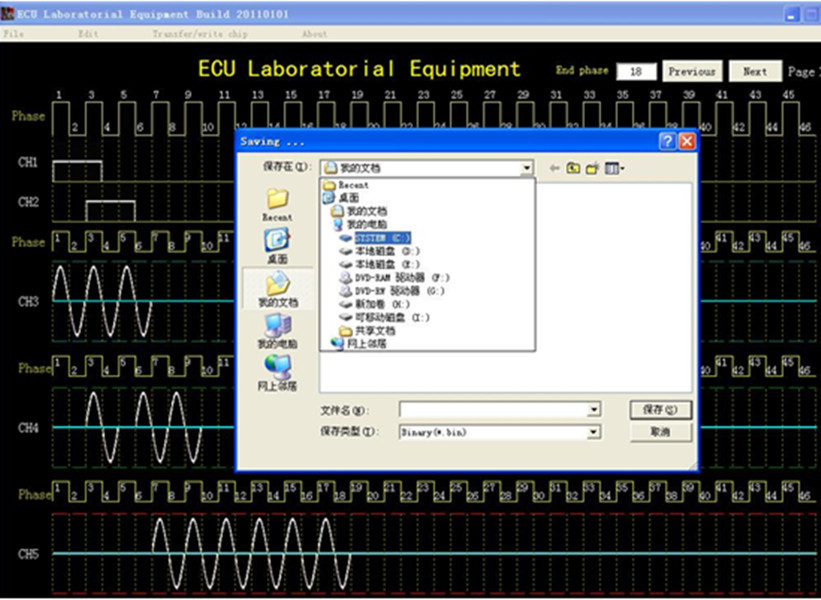Open Desktop shortcut in the places bar
The height and width of the screenshot is (600, 821).
(277, 241)
